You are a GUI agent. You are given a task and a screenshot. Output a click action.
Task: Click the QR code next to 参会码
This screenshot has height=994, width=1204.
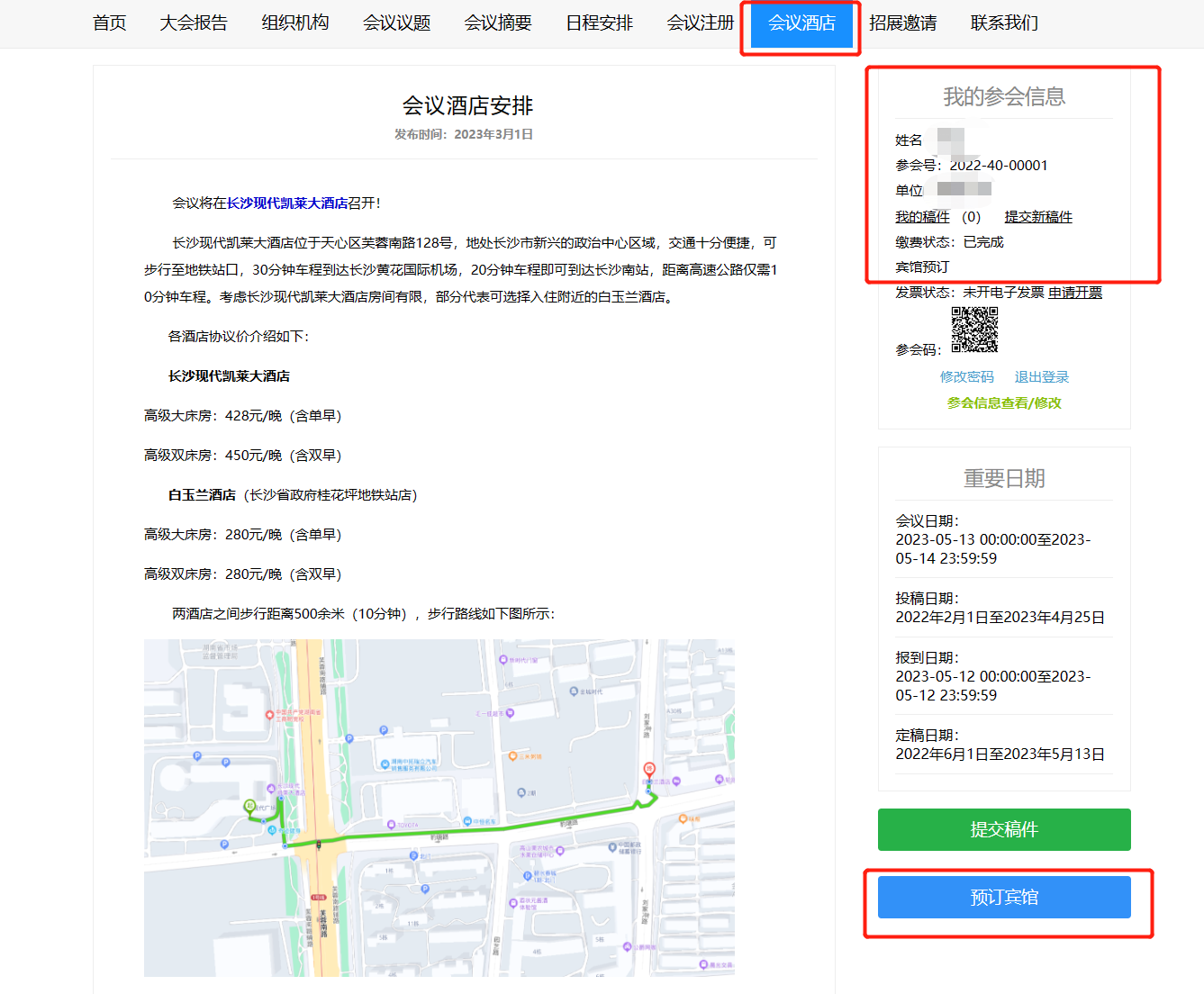[974, 330]
